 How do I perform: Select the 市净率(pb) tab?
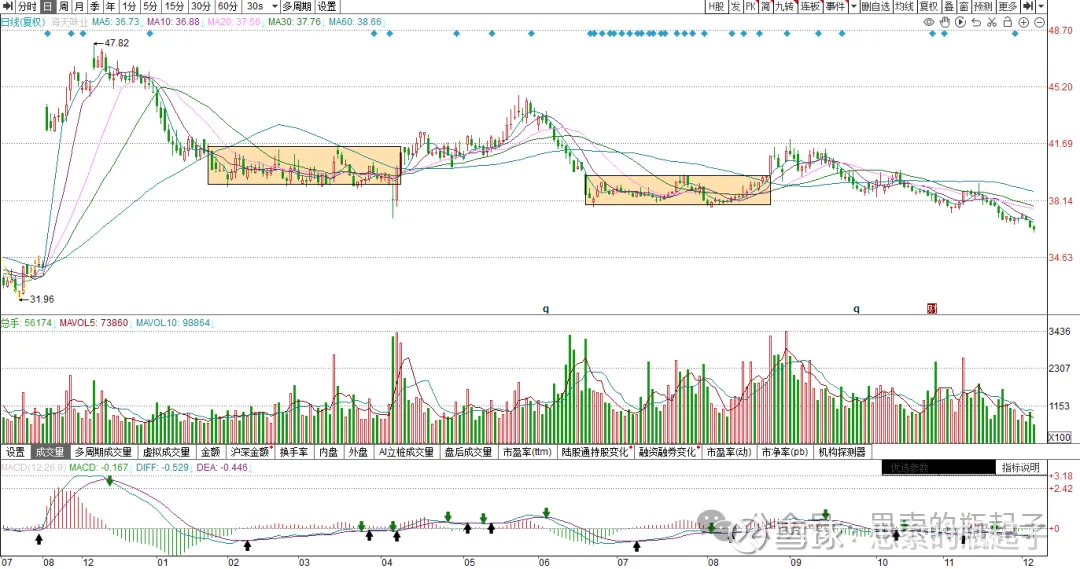pyautogui.click(x=785, y=452)
